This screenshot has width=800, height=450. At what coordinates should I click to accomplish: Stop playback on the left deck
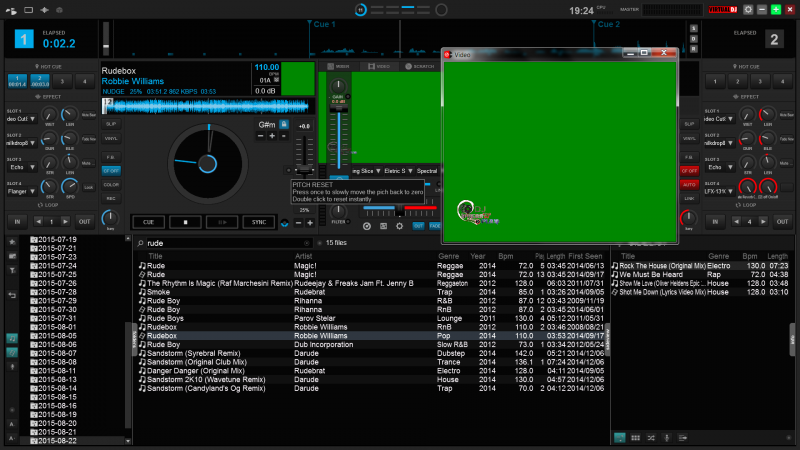pos(185,221)
